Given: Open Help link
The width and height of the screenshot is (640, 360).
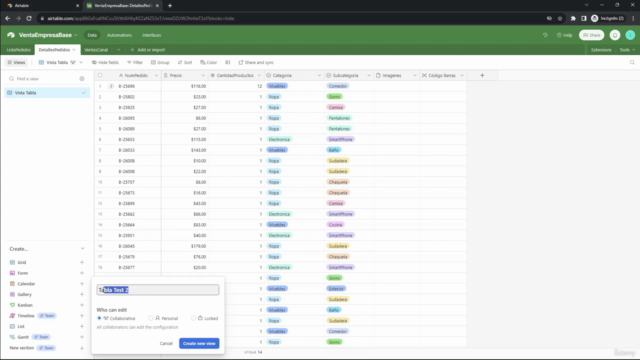Looking at the screenshot, I should point(564,35).
